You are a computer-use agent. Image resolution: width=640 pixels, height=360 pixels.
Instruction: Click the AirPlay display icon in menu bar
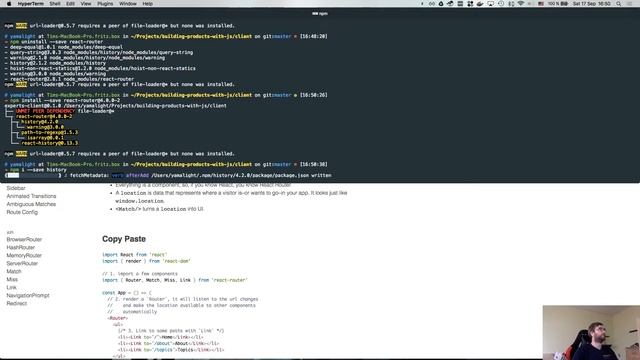pyautogui.click(x=491, y=4)
